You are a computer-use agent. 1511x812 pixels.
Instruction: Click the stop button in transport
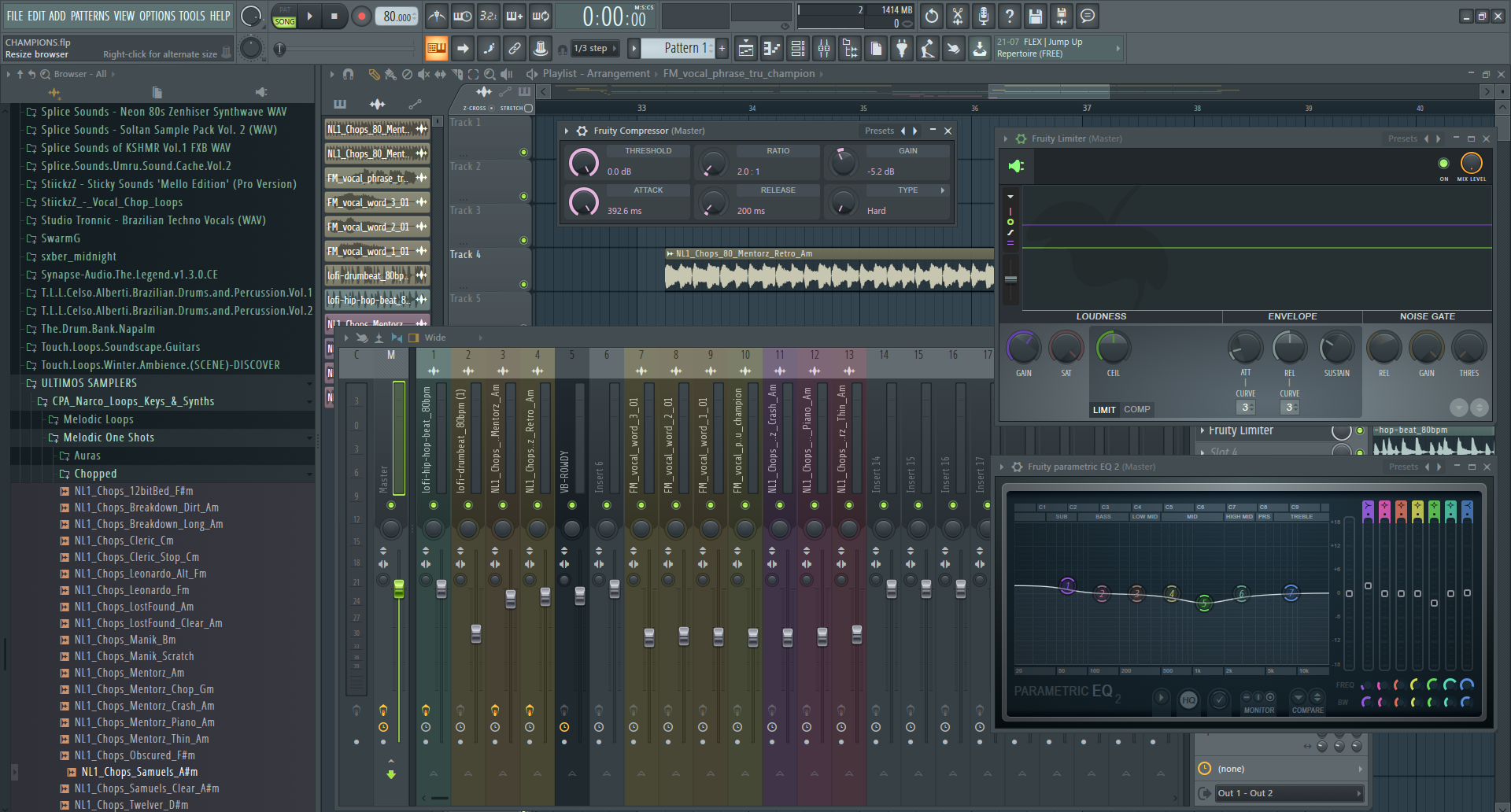pyautogui.click(x=334, y=16)
